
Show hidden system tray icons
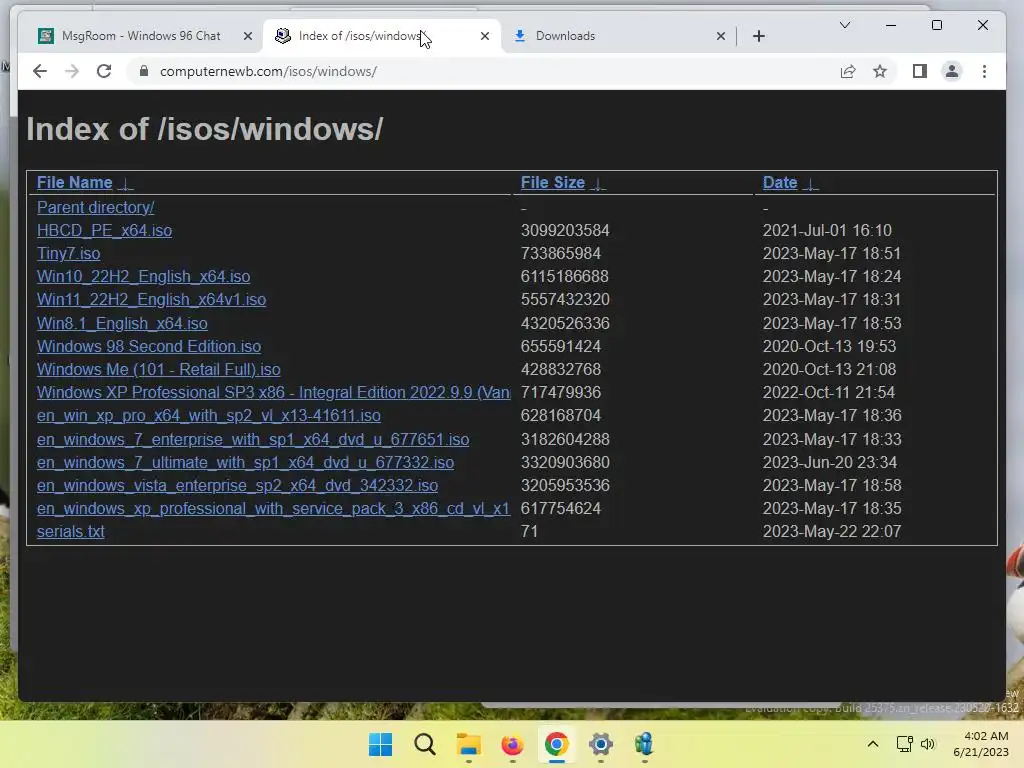(x=872, y=744)
